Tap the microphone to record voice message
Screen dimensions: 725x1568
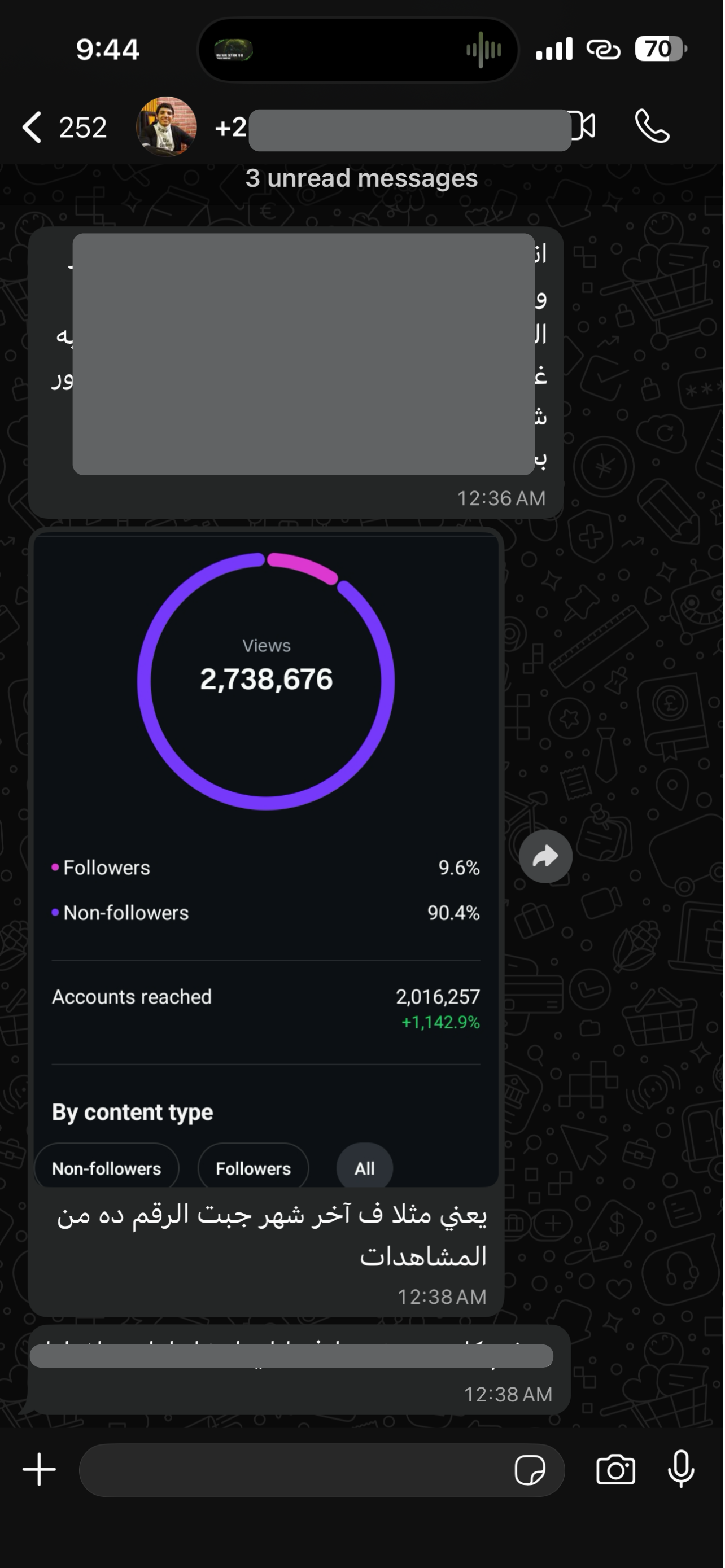tap(681, 1469)
